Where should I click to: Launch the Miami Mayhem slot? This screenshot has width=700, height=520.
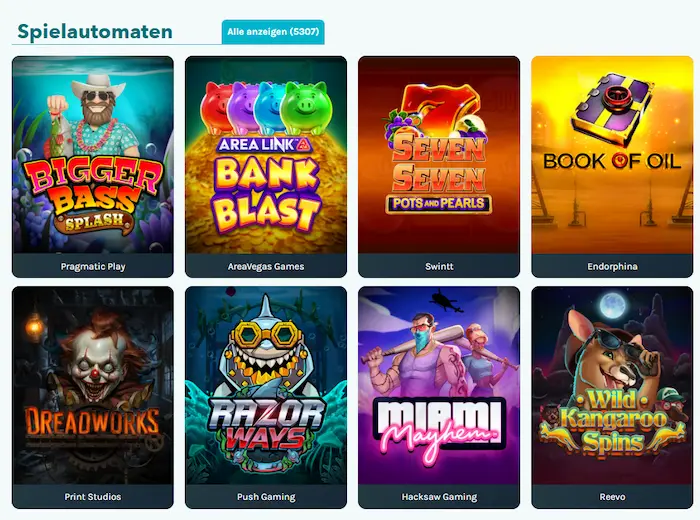(439, 385)
